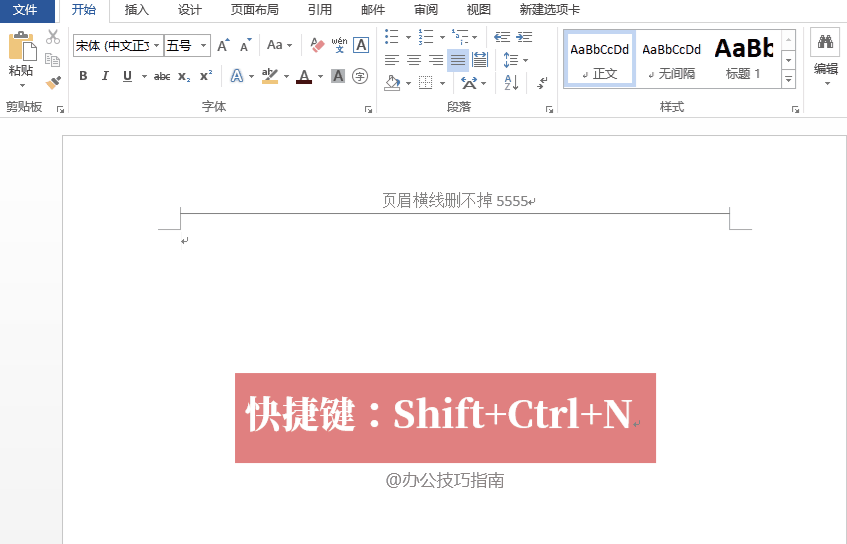Viewport: 847px width, 544px height.
Task: Apply dark red font color
Action: [x=304, y=76]
